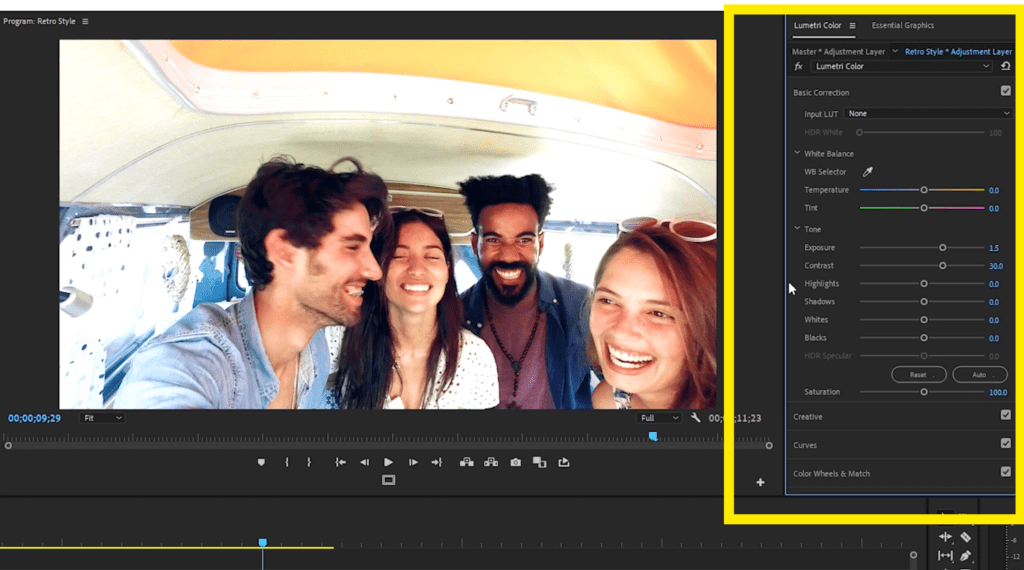Screen dimensions: 1024x570
Task: Click the Exposure slider handle
Action: coord(942,247)
